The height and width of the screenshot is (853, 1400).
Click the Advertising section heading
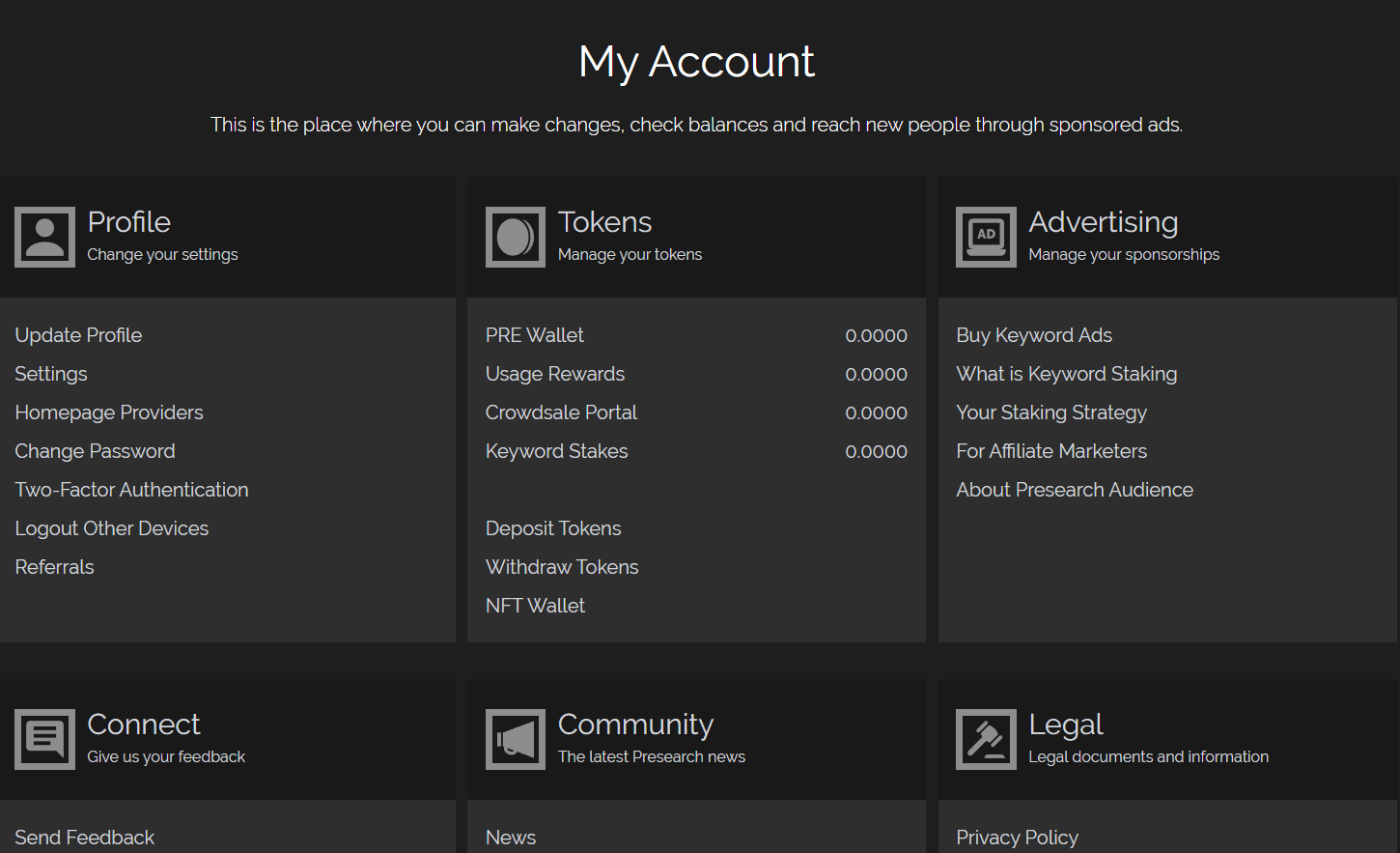pos(1104,223)
